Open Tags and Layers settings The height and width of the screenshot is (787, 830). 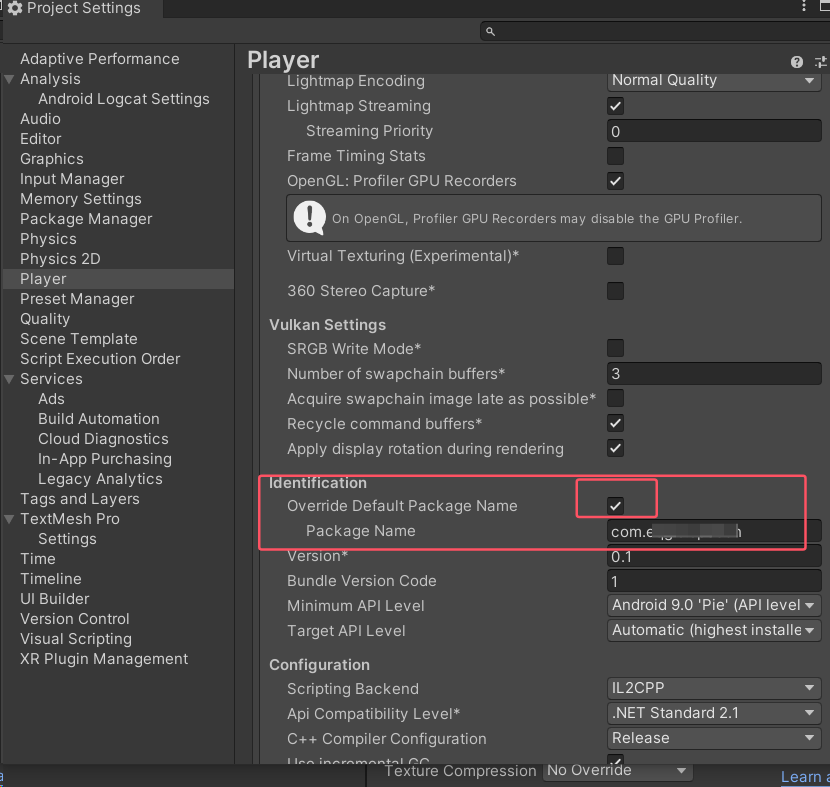pyautogui.click(x=79, y=499)
